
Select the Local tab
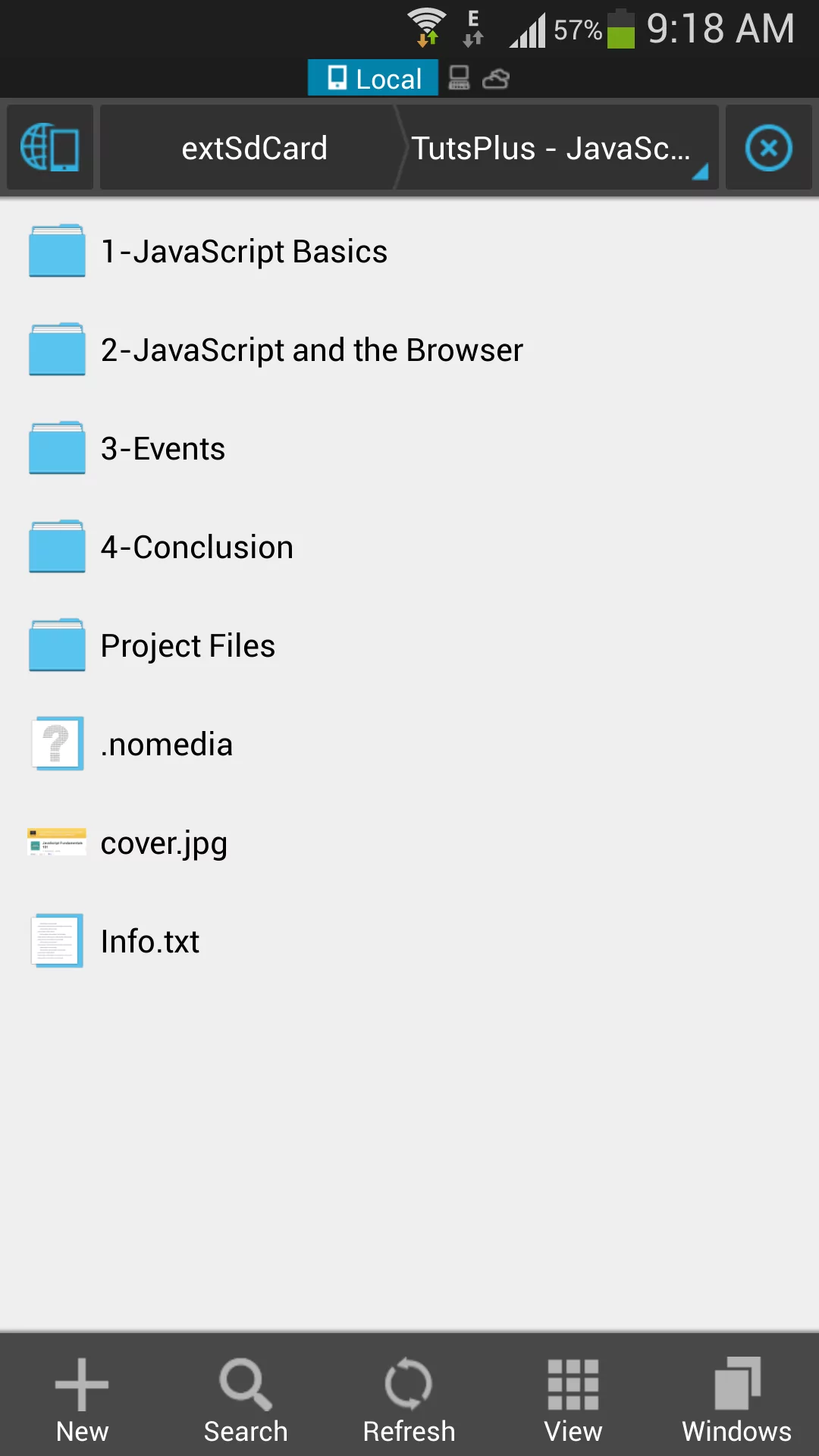pos(373,78)
